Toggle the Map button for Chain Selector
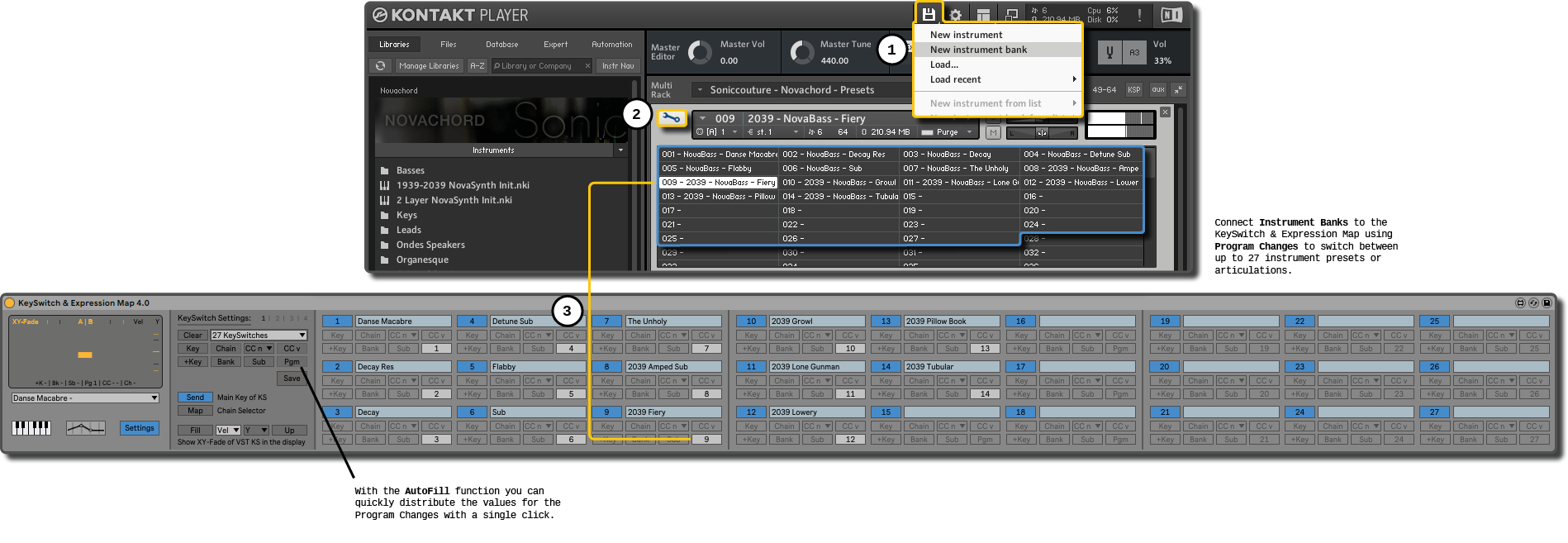 click(x=195, y=411)
